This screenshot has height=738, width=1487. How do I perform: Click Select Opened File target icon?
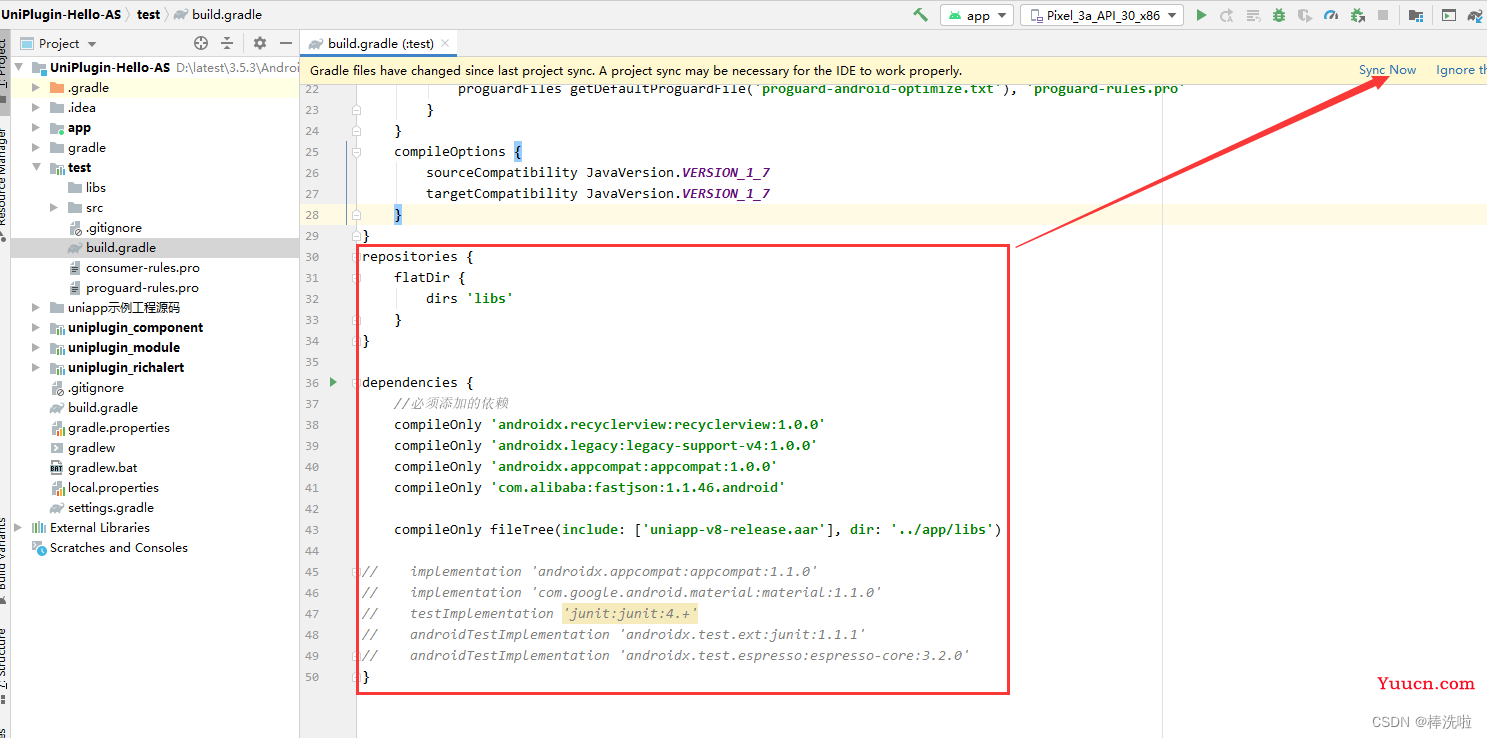(201, 43)
